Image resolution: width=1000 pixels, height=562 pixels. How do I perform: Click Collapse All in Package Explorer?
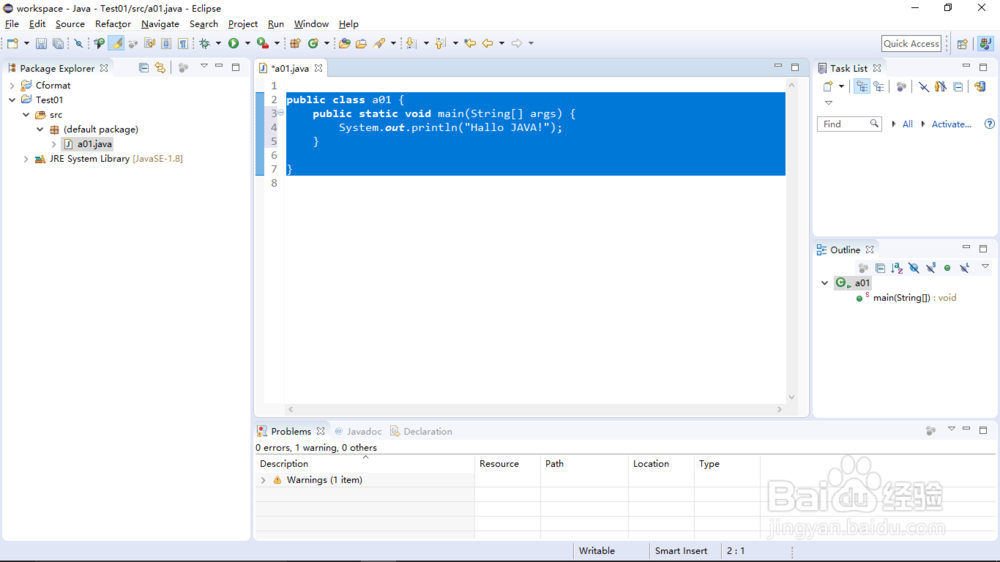click(x=143, y=68)
